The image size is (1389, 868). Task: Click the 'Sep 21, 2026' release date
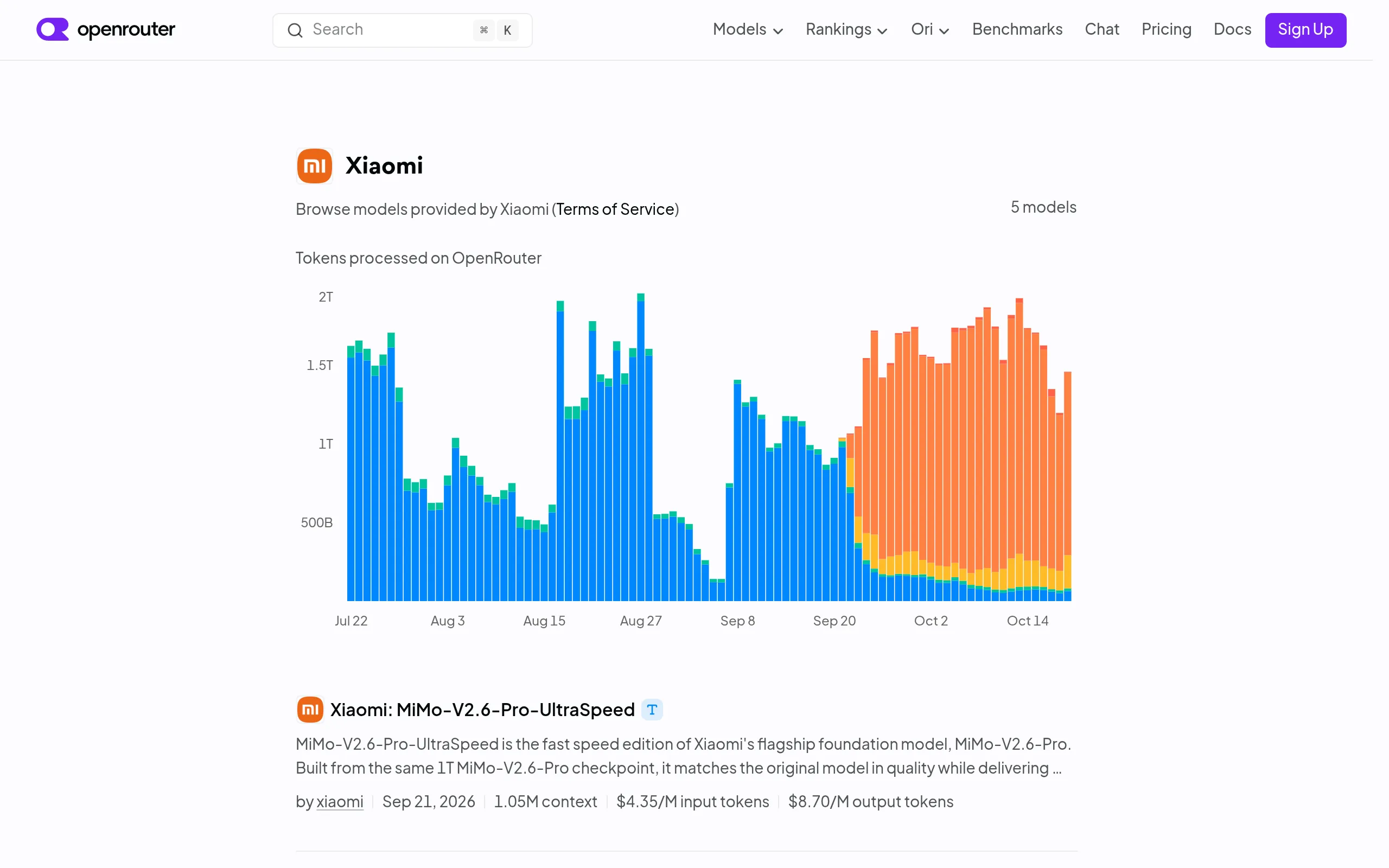pos(428,801)
